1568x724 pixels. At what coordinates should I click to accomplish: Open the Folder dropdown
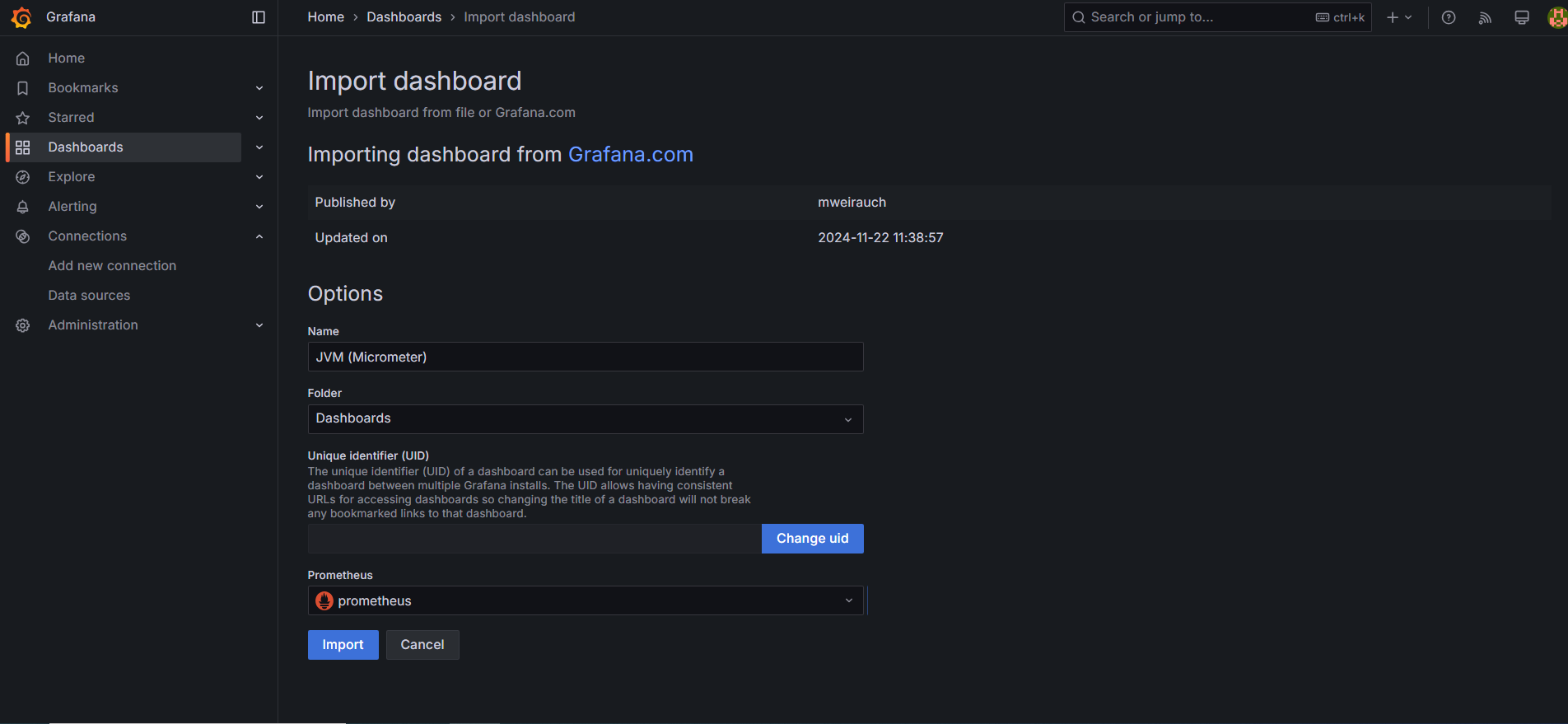(586, 419)
